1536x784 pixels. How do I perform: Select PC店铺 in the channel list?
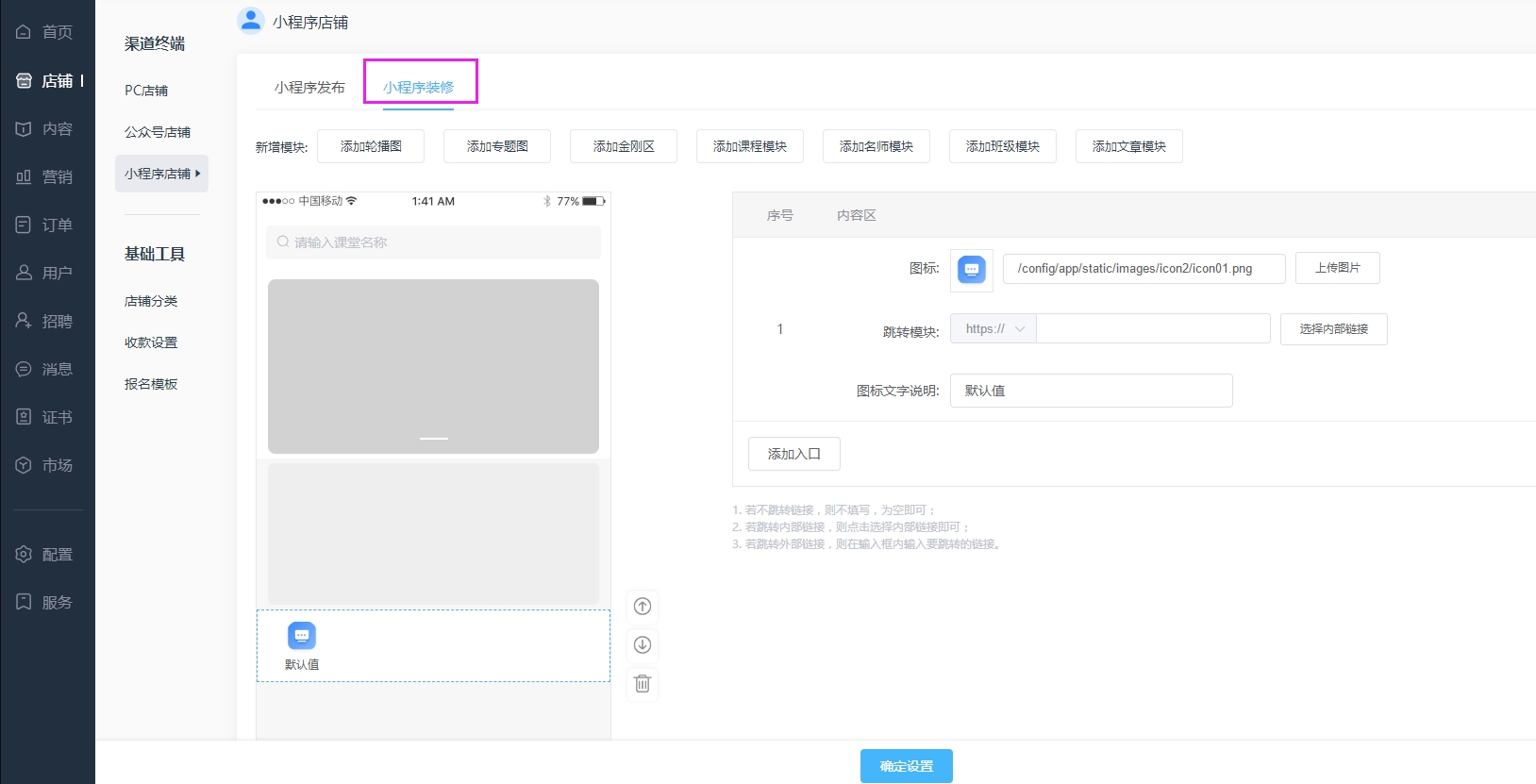[146, 91]
